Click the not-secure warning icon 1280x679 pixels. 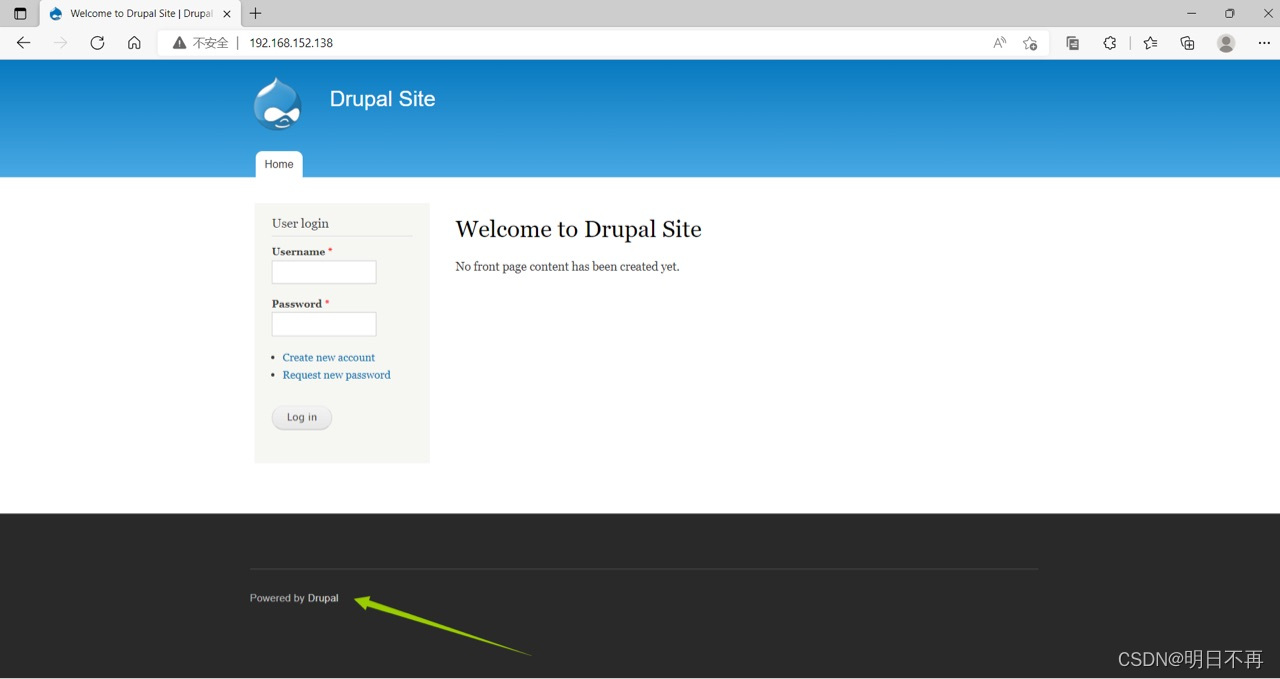[179, 43]
